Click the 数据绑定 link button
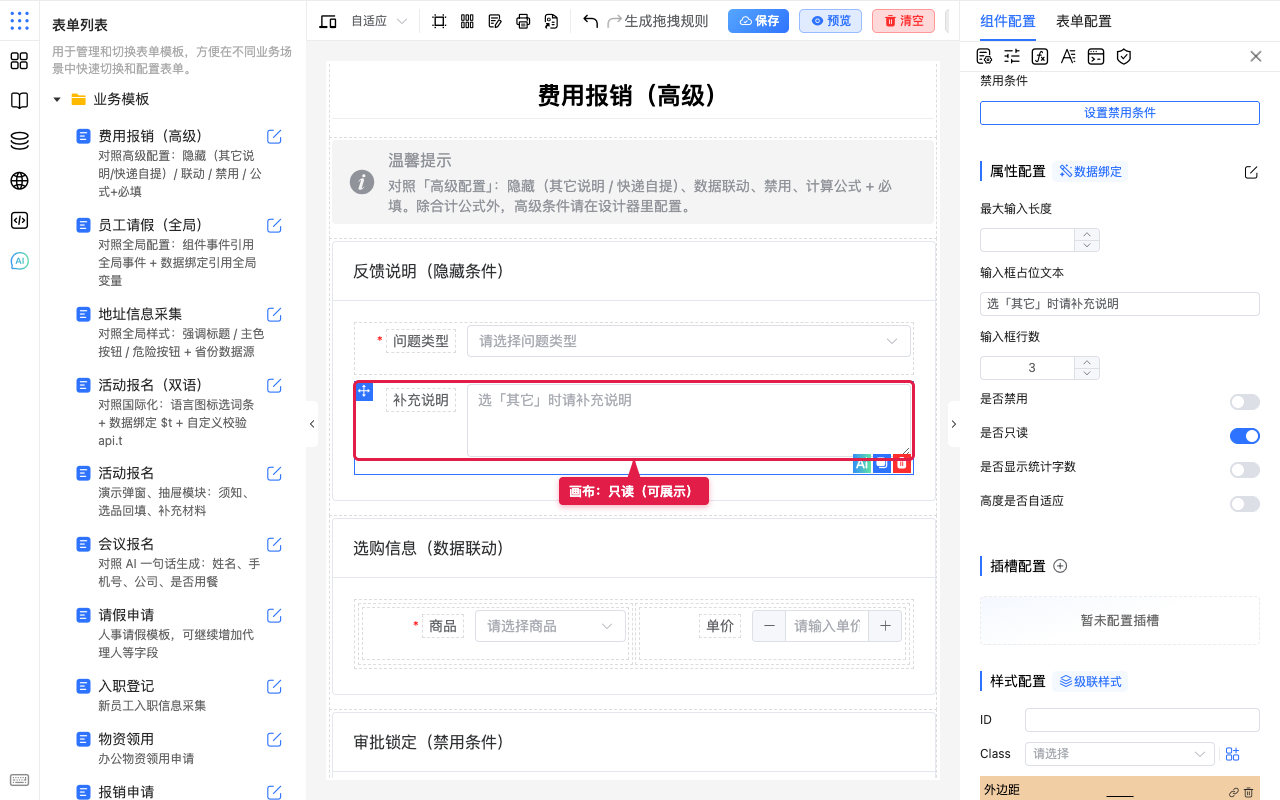Screen dimensions: 1280x800 (x=1091, y=172)
